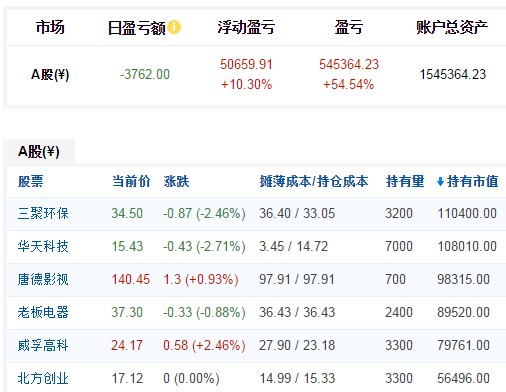
Task: Click 唐德影视 cost 97.91 / 97.91
Action: pyautogui.click(x=297, y=279)
